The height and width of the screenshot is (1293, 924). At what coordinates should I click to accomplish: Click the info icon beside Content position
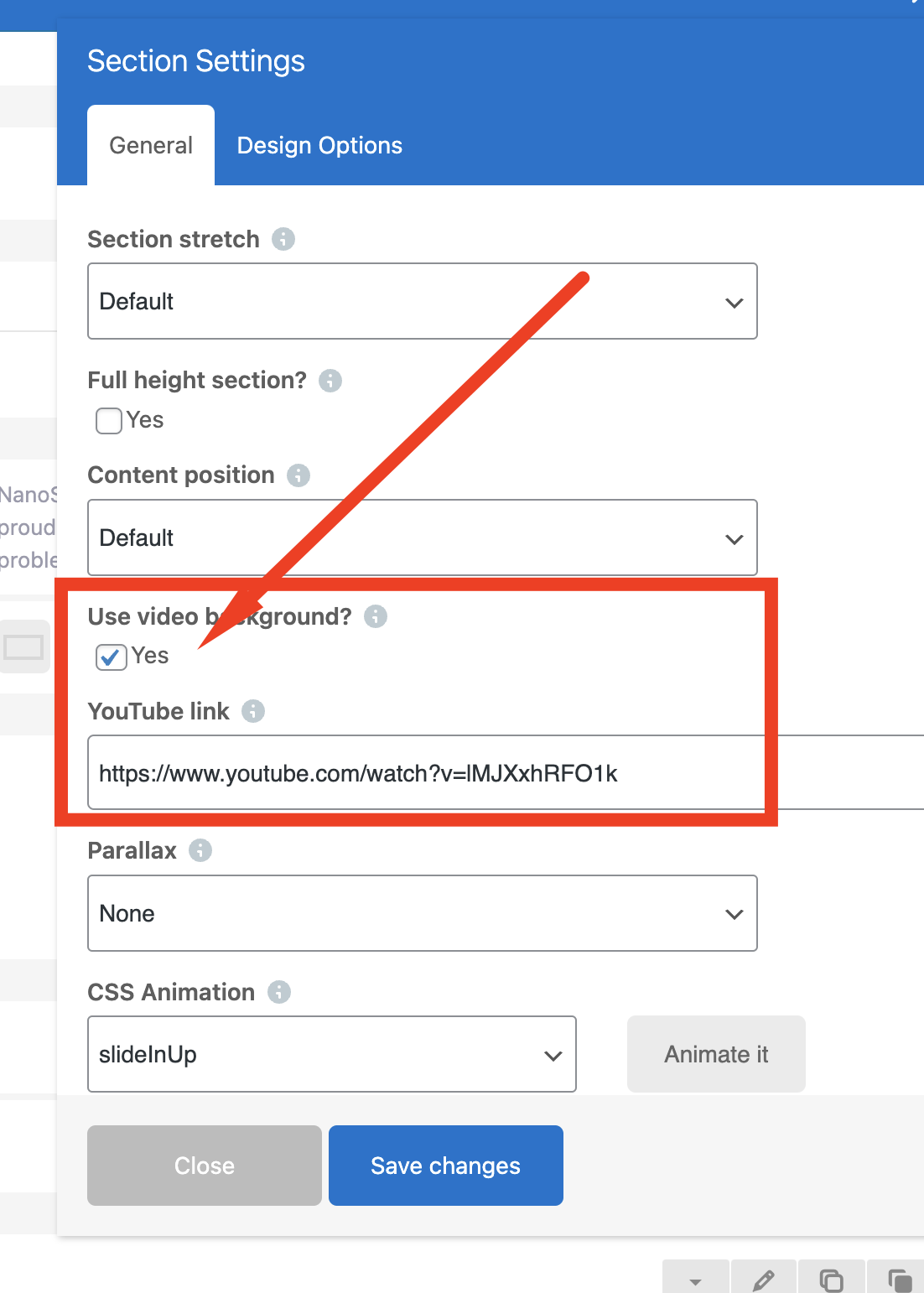pyautogui.click(x=298, y=475)
